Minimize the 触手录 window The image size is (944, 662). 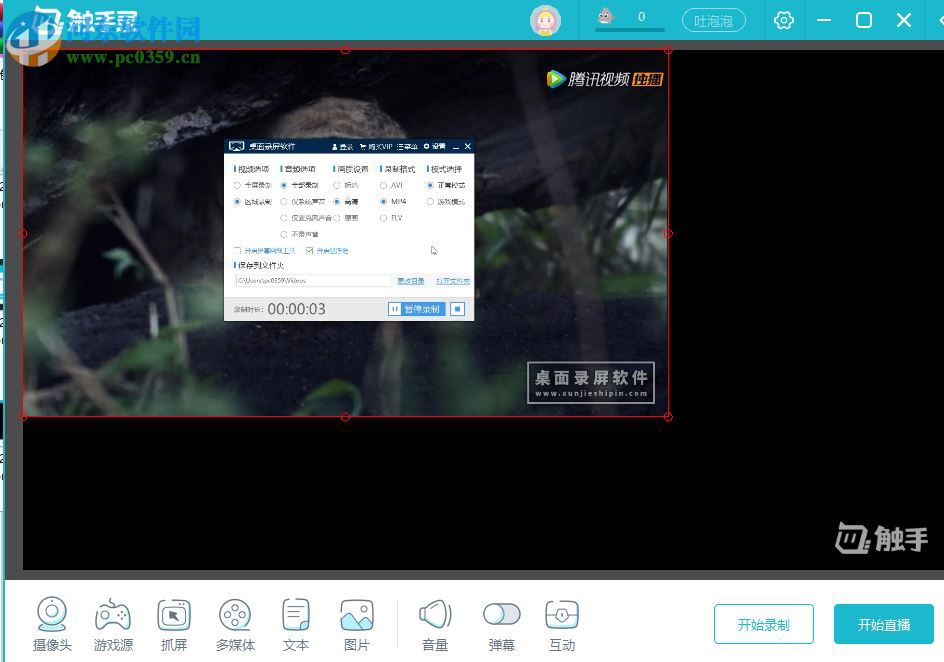(824, 20)
